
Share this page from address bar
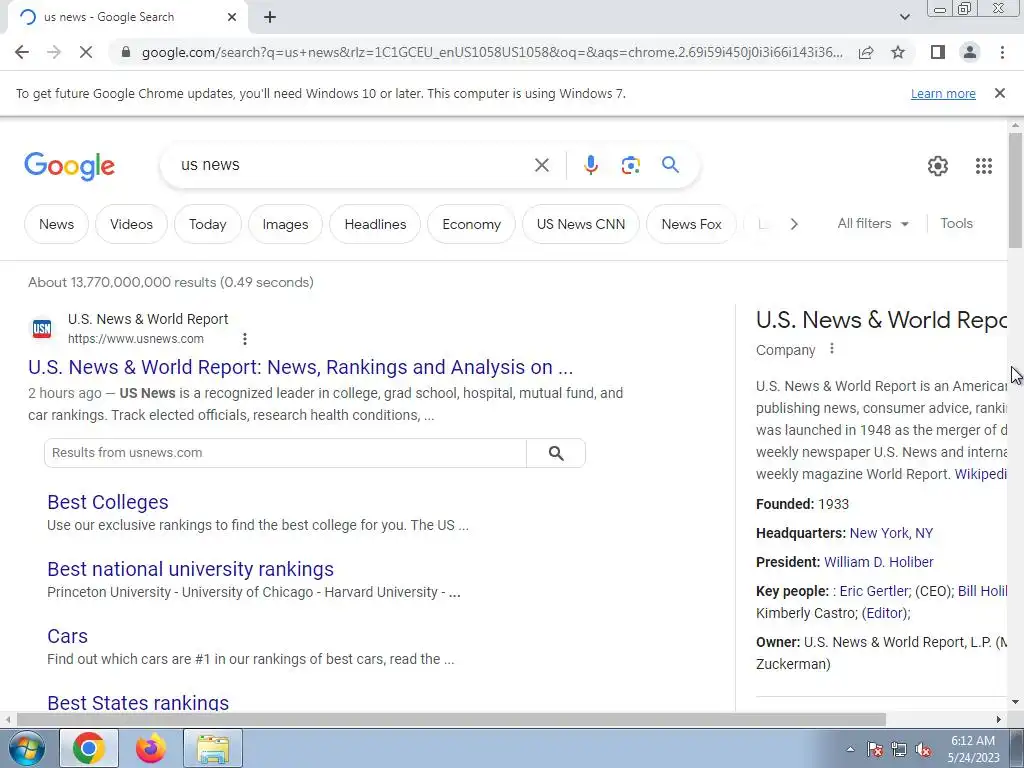[x=866, y=52]
